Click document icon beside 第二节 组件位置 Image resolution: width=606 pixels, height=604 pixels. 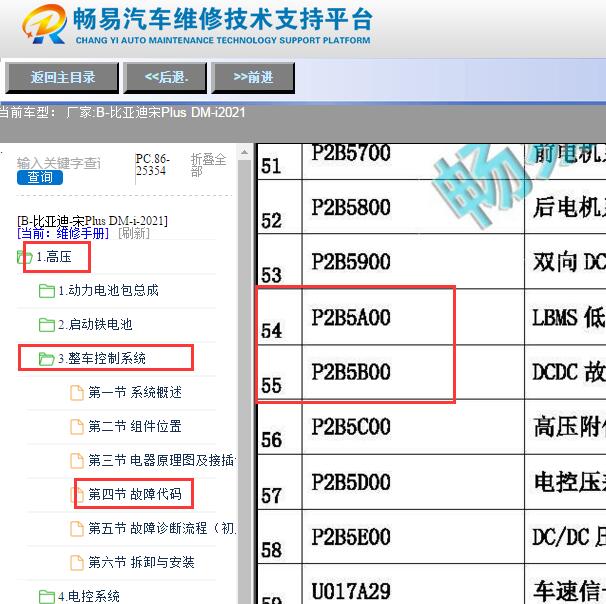pos(77,427)
